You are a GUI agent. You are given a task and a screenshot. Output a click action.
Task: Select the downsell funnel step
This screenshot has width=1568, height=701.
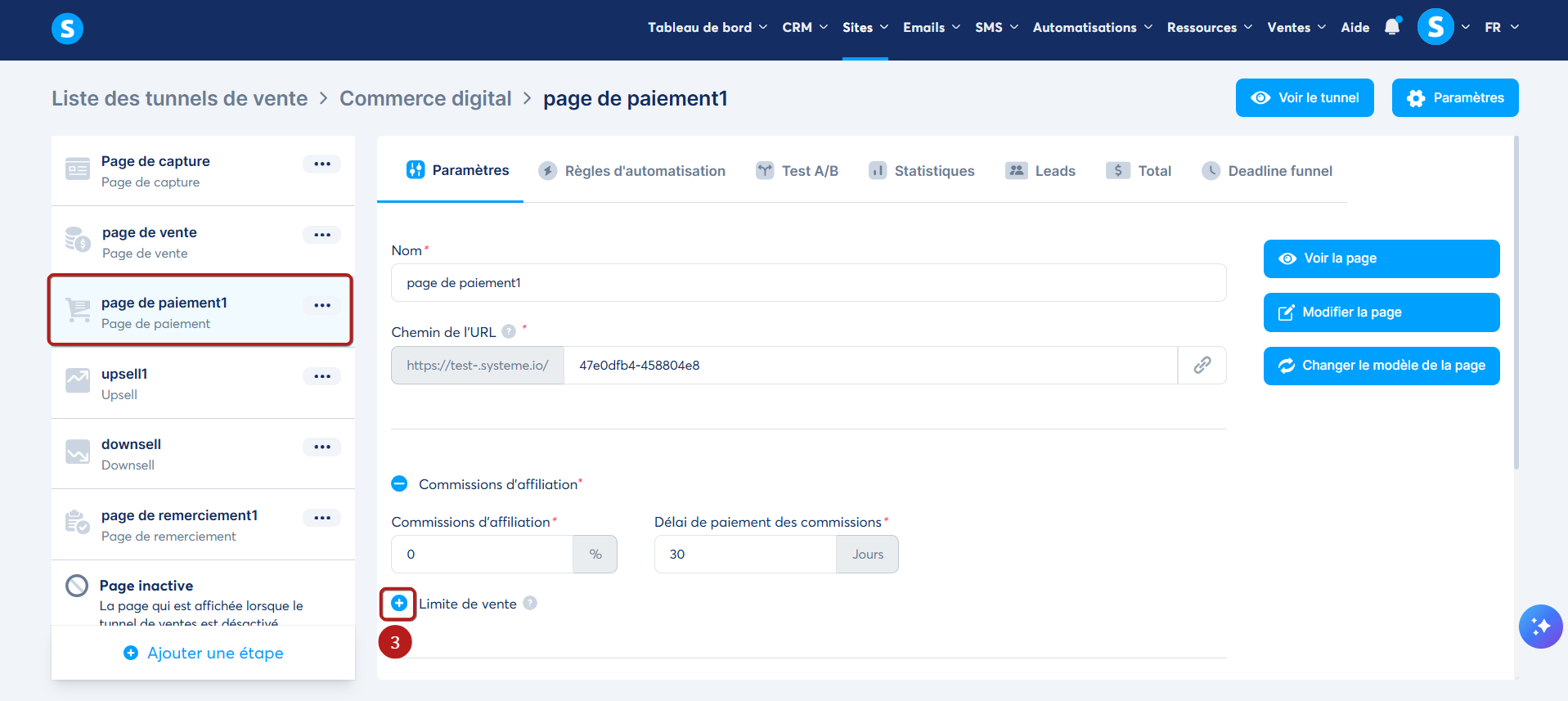(203, 454)
